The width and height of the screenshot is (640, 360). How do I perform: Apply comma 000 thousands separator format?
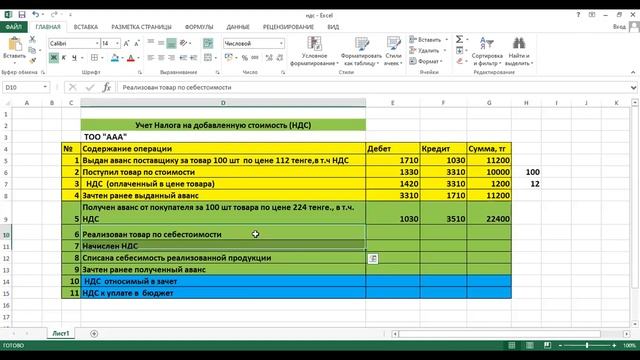(255, 58)
